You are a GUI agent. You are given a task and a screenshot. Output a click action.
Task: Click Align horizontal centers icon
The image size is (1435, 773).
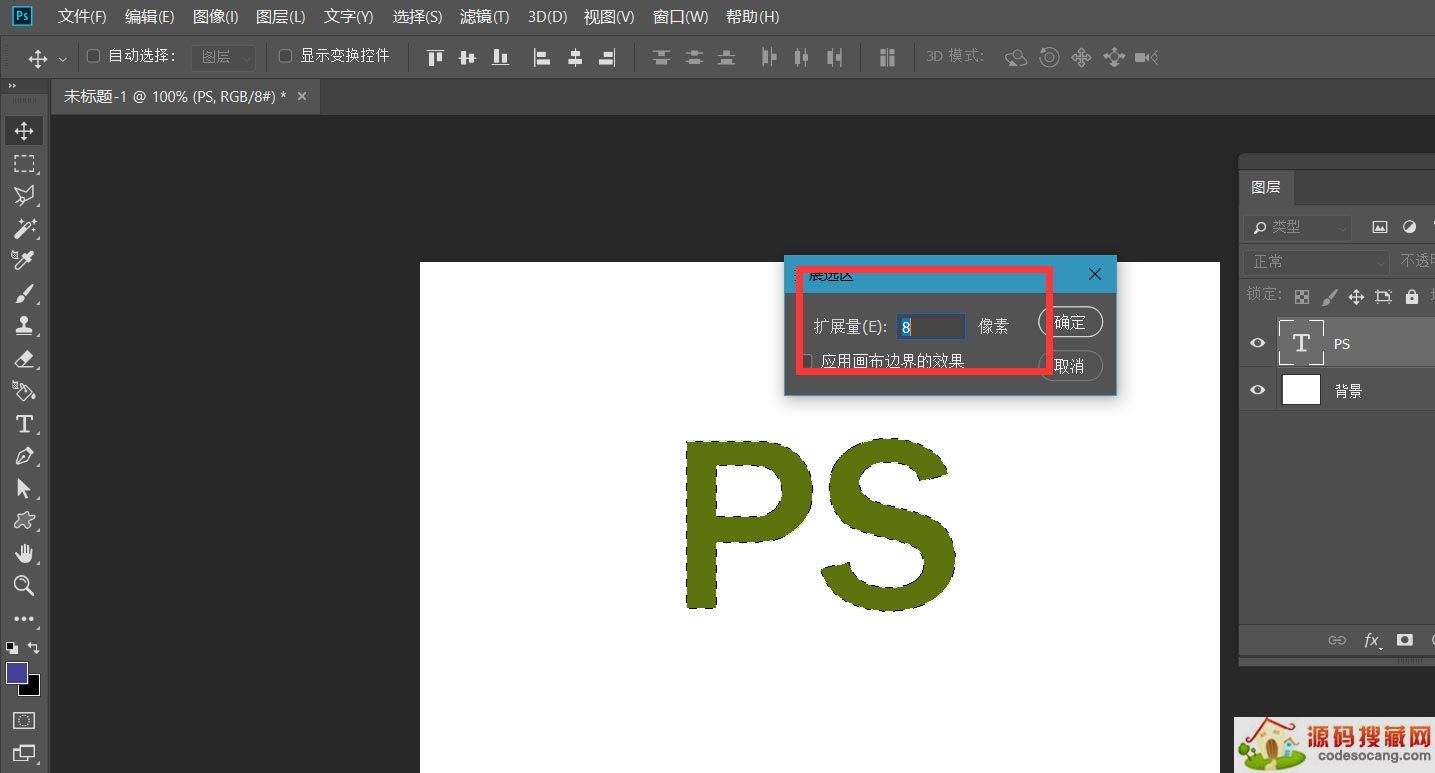pyautogui.click(x=575, y=57)
